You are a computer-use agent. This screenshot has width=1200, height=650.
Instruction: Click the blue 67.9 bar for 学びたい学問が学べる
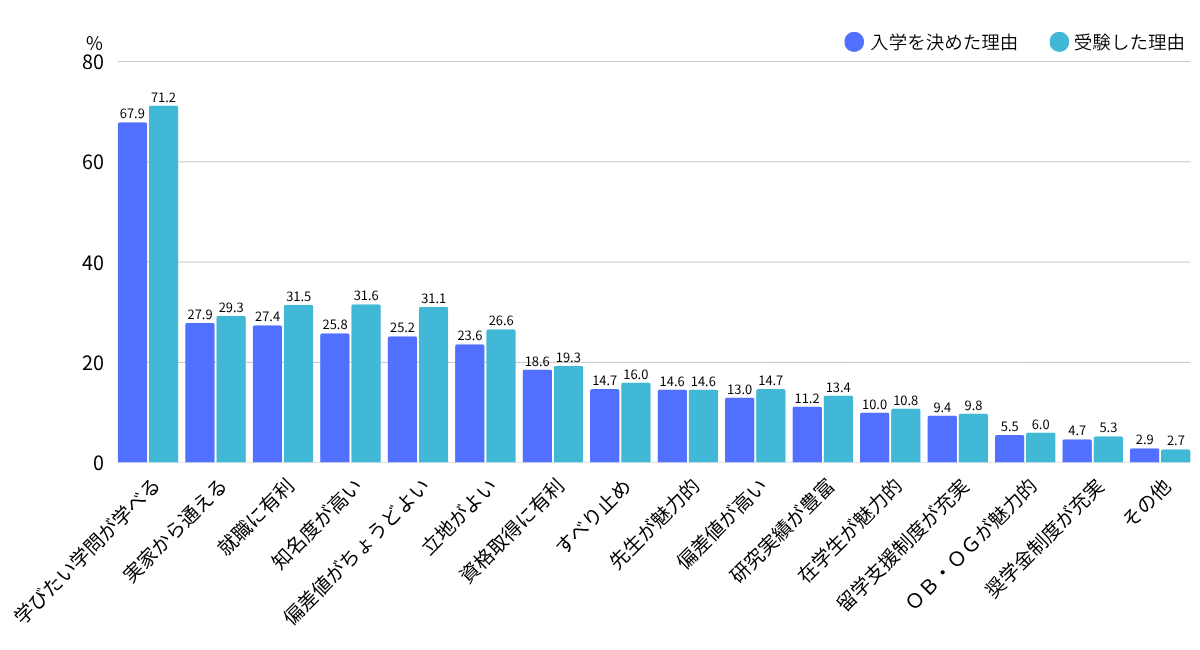(132, 293)
